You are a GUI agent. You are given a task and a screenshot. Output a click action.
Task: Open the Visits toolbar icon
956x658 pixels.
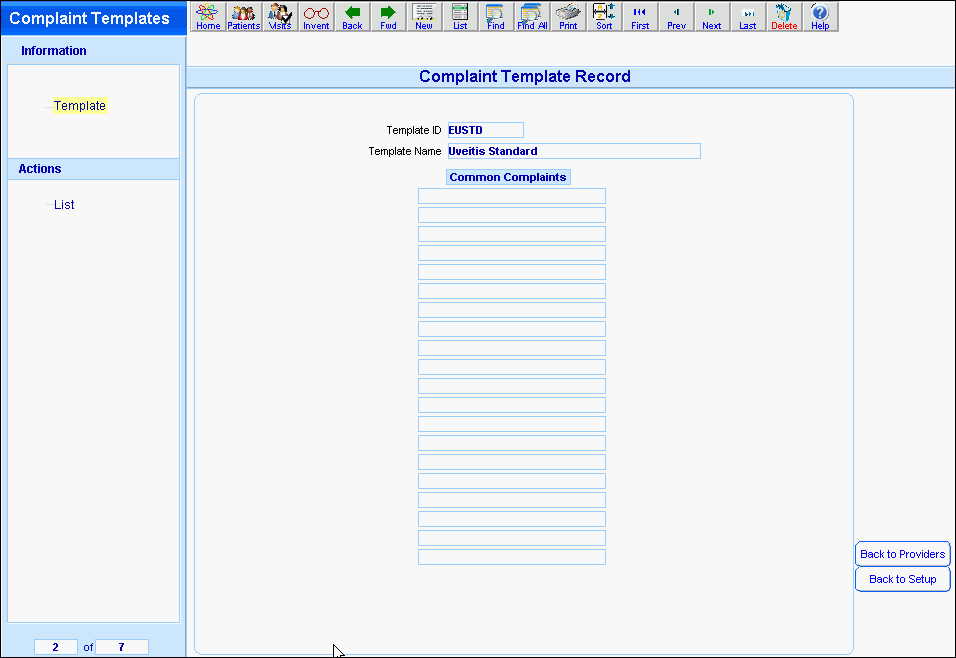(280, 16)
